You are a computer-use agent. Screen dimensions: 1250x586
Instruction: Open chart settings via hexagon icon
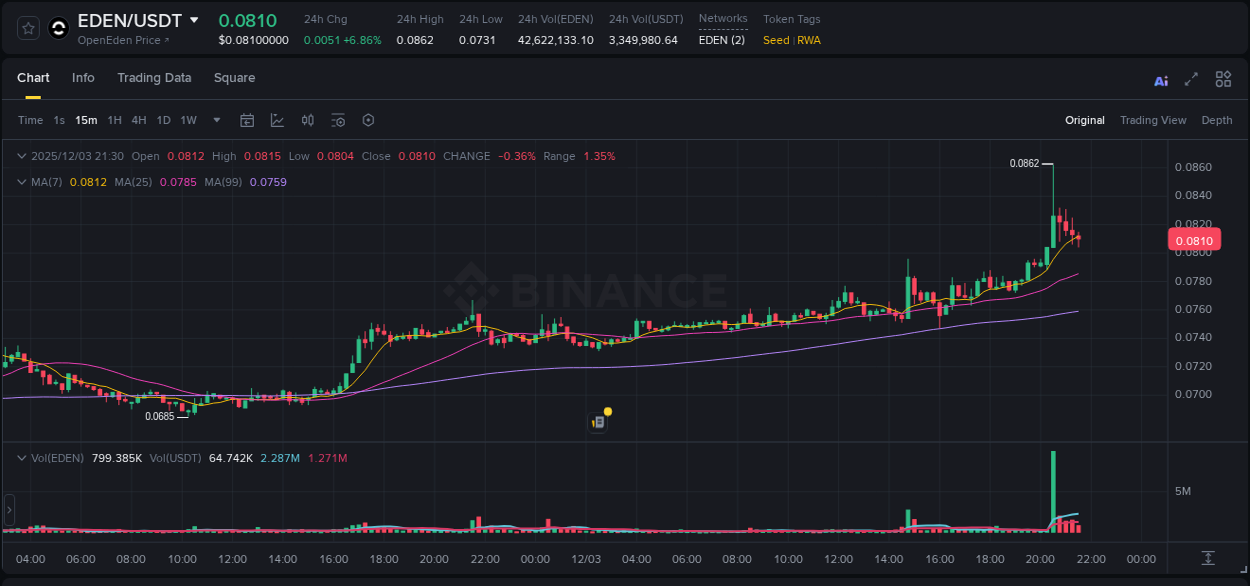[368, 120]
